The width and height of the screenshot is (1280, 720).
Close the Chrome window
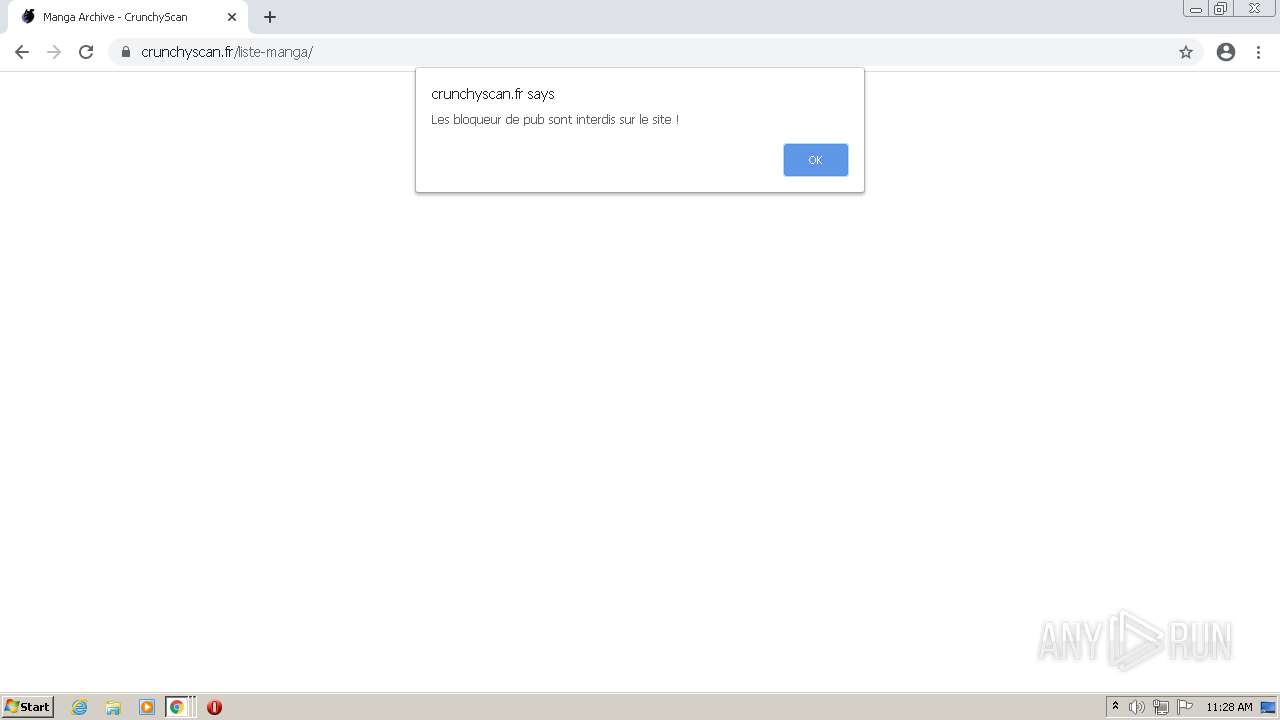(1255, 9)
